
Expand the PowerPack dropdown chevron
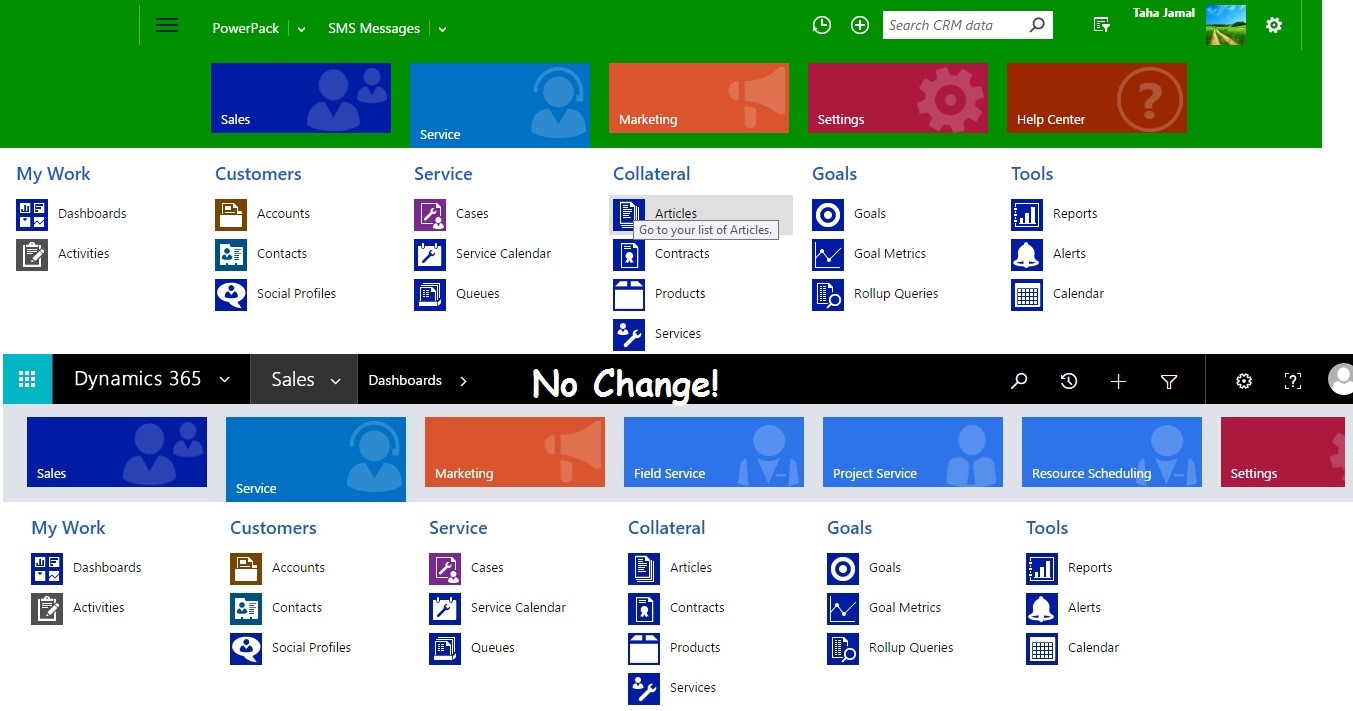coord(301,30)
